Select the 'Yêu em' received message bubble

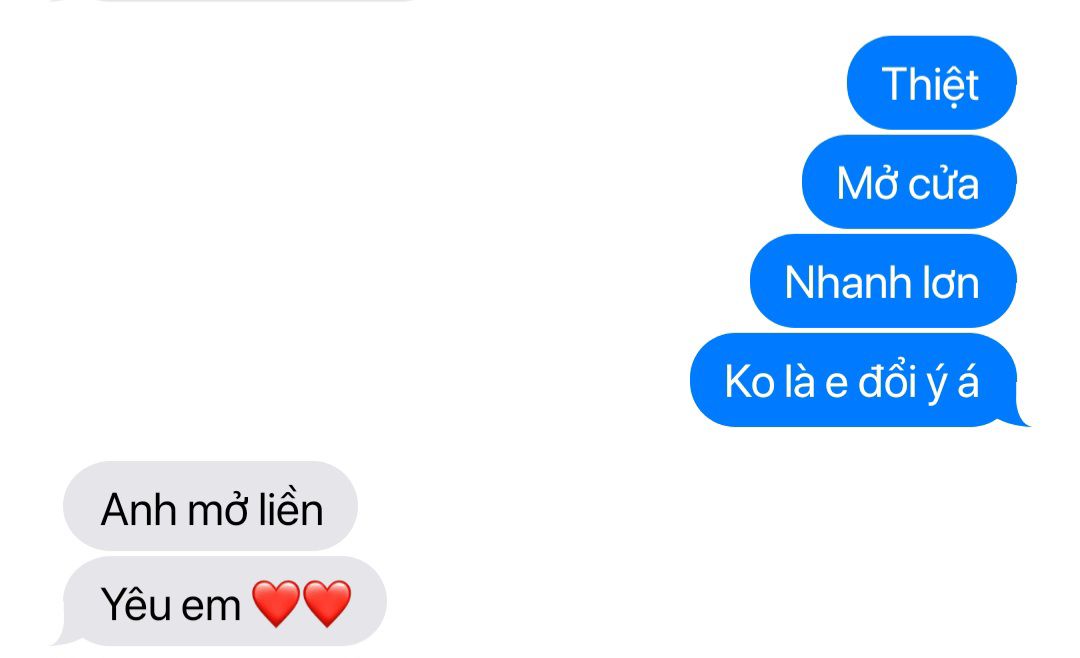225,601
